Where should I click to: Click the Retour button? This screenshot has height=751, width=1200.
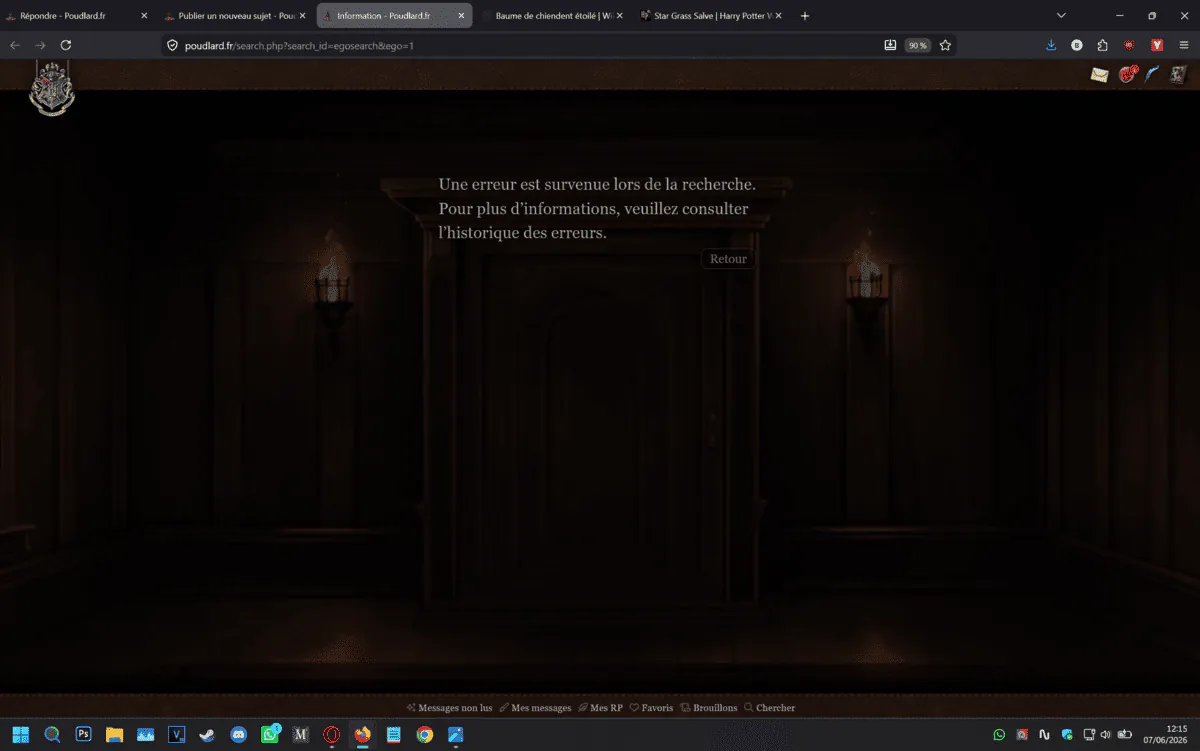728,259
